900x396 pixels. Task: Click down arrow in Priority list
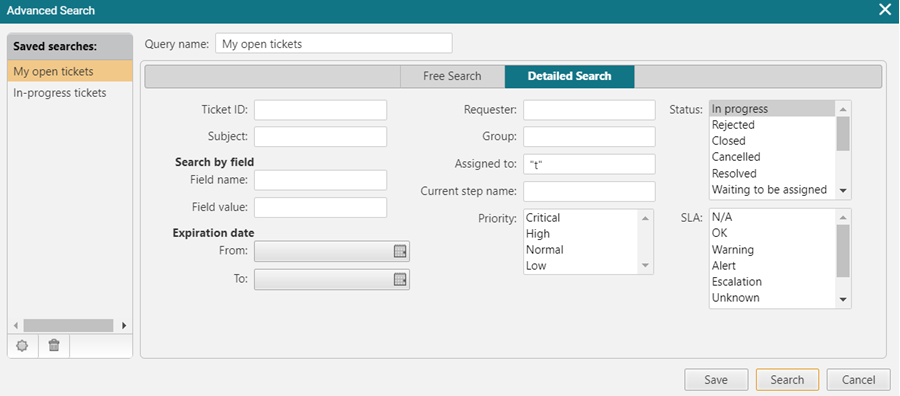(x=645, y=265)
